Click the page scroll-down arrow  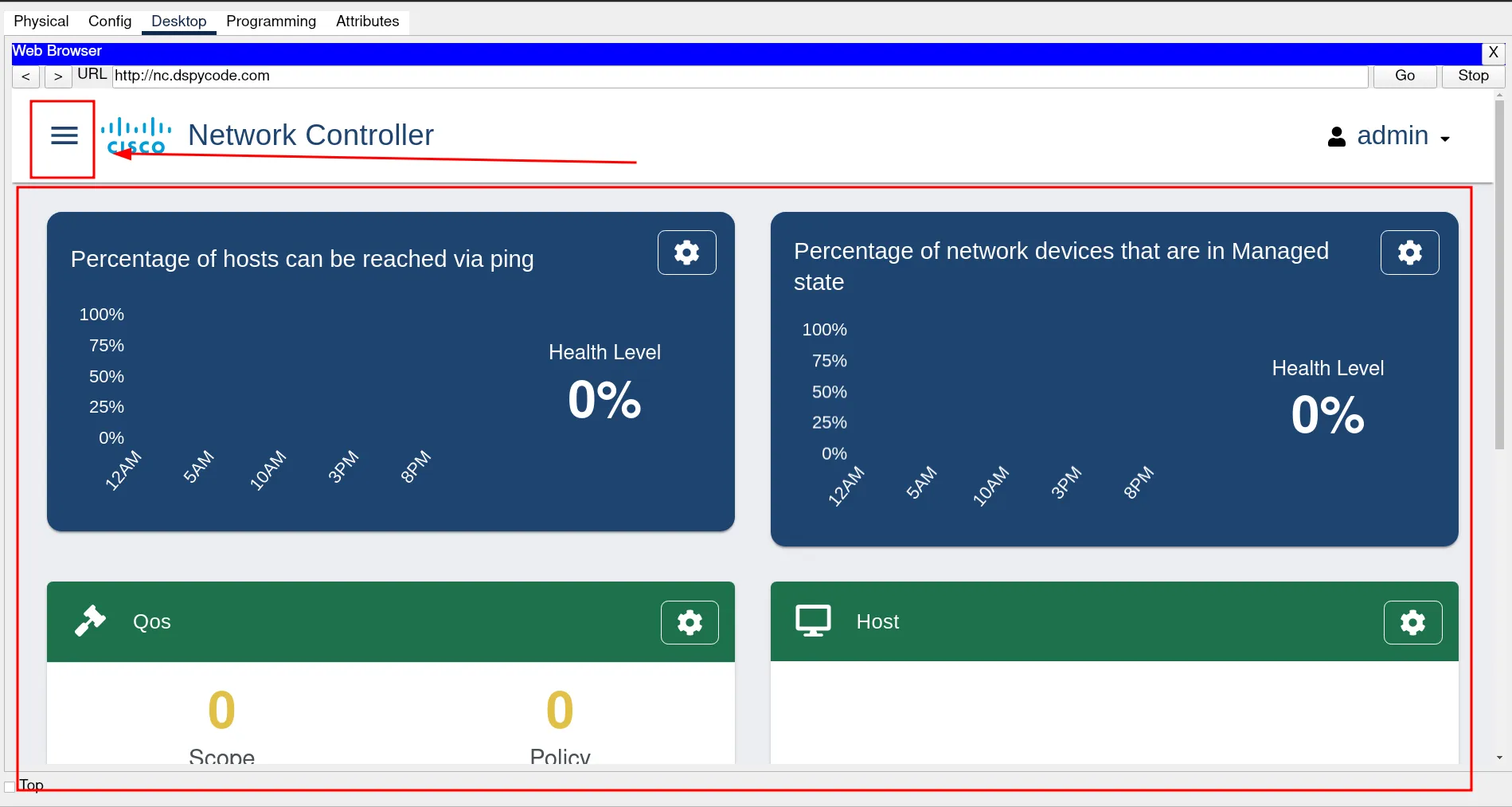pos(1499,758)
